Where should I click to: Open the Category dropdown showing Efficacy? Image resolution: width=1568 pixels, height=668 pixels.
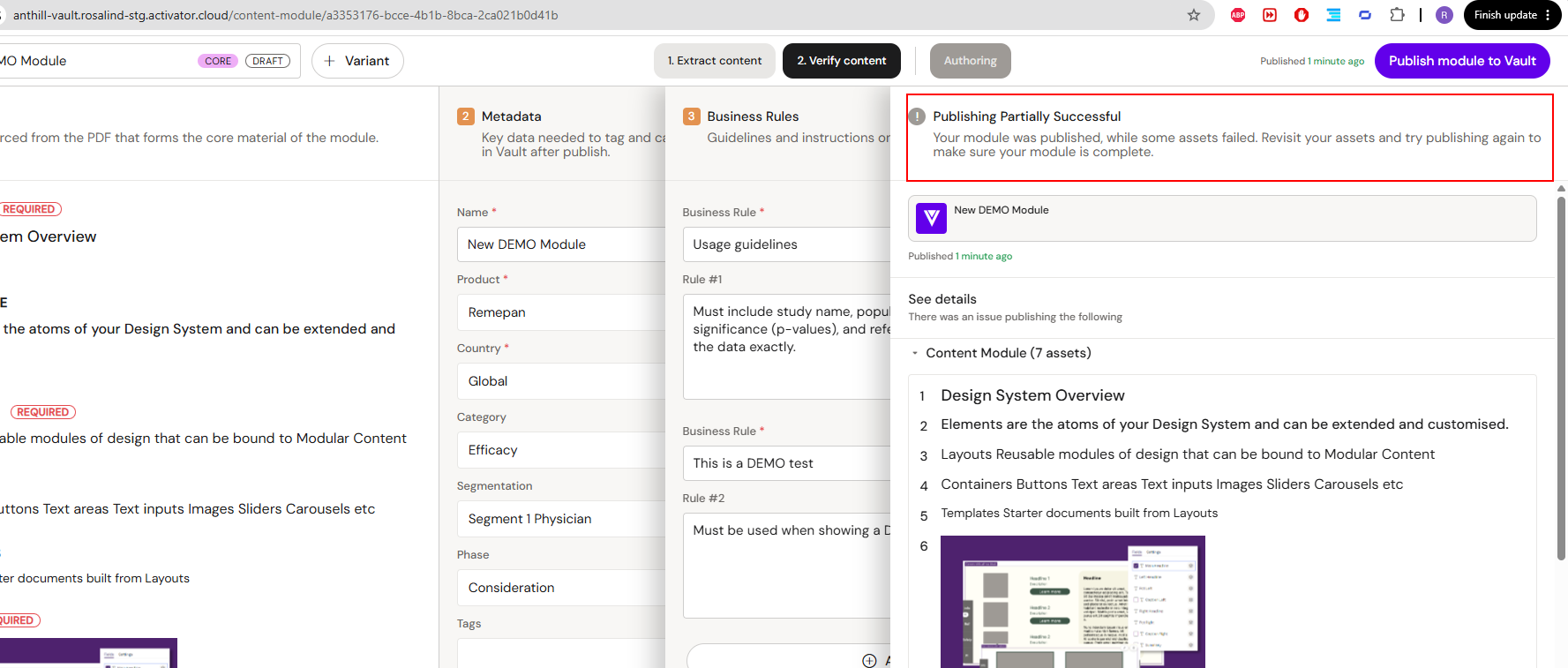561,450
